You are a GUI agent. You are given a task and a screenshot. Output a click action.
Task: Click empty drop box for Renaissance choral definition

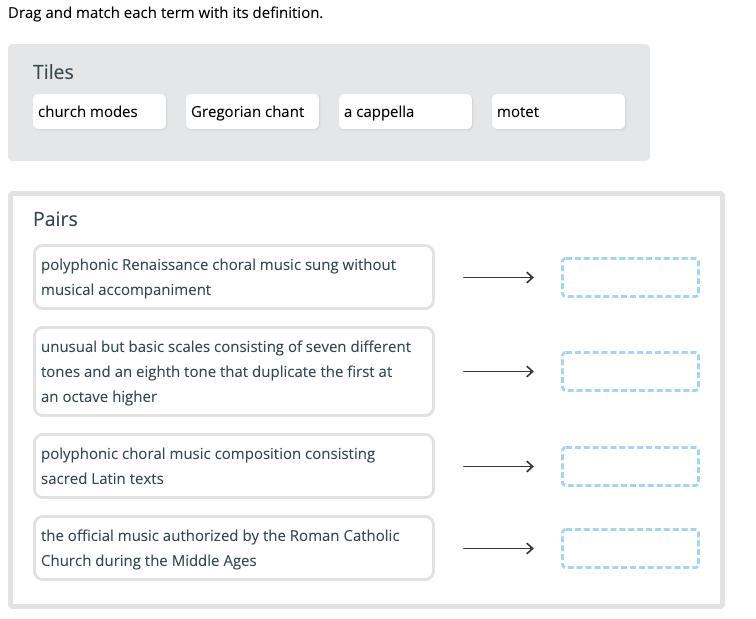[630, 277]
